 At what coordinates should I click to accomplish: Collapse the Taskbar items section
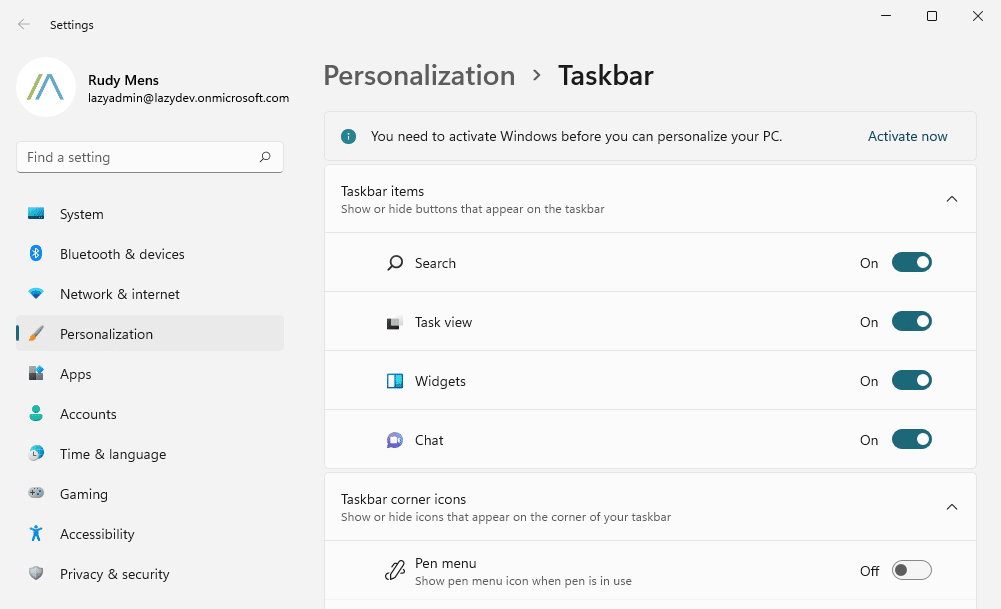952,199
